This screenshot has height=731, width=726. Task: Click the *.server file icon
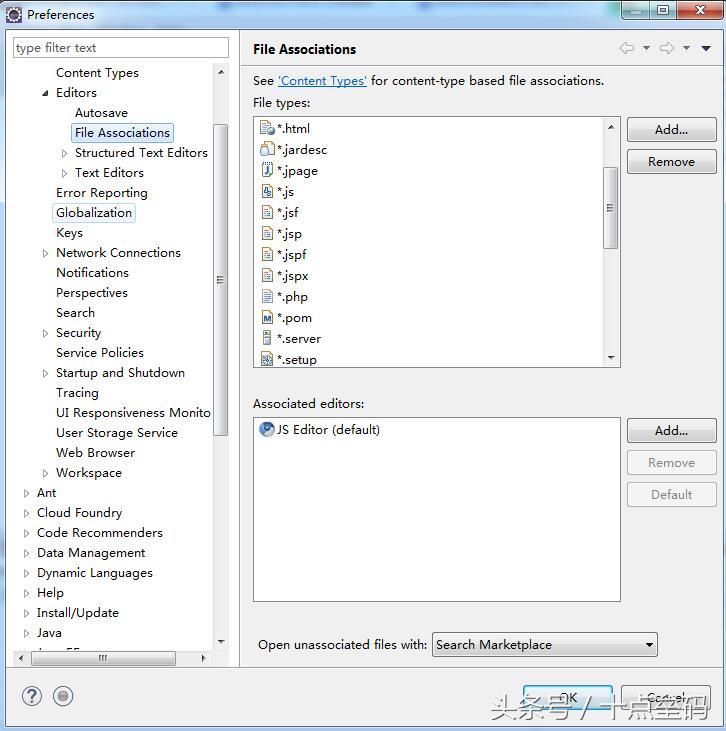click(x=267, y=338)
